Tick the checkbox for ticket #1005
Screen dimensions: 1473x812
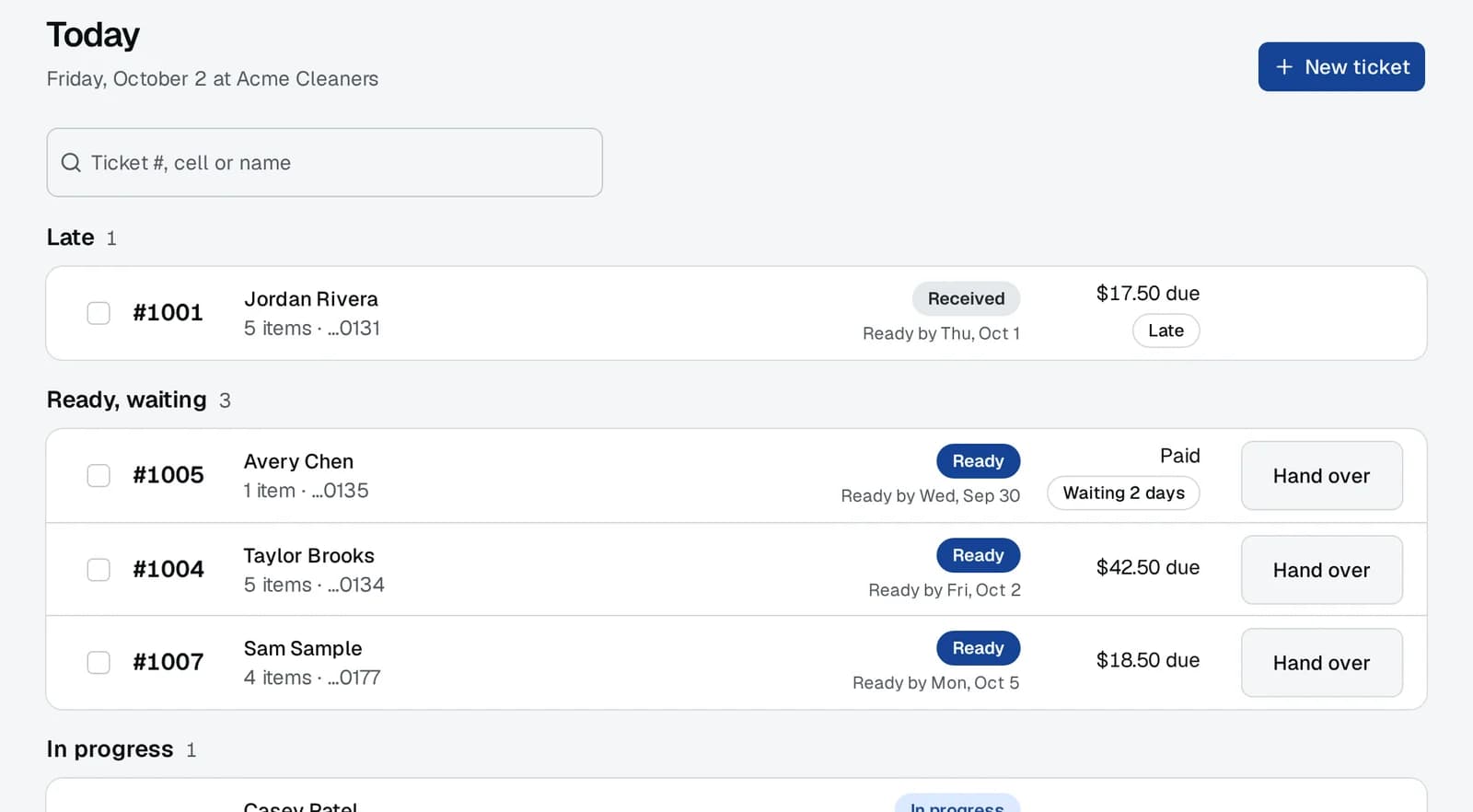[99, 475]
